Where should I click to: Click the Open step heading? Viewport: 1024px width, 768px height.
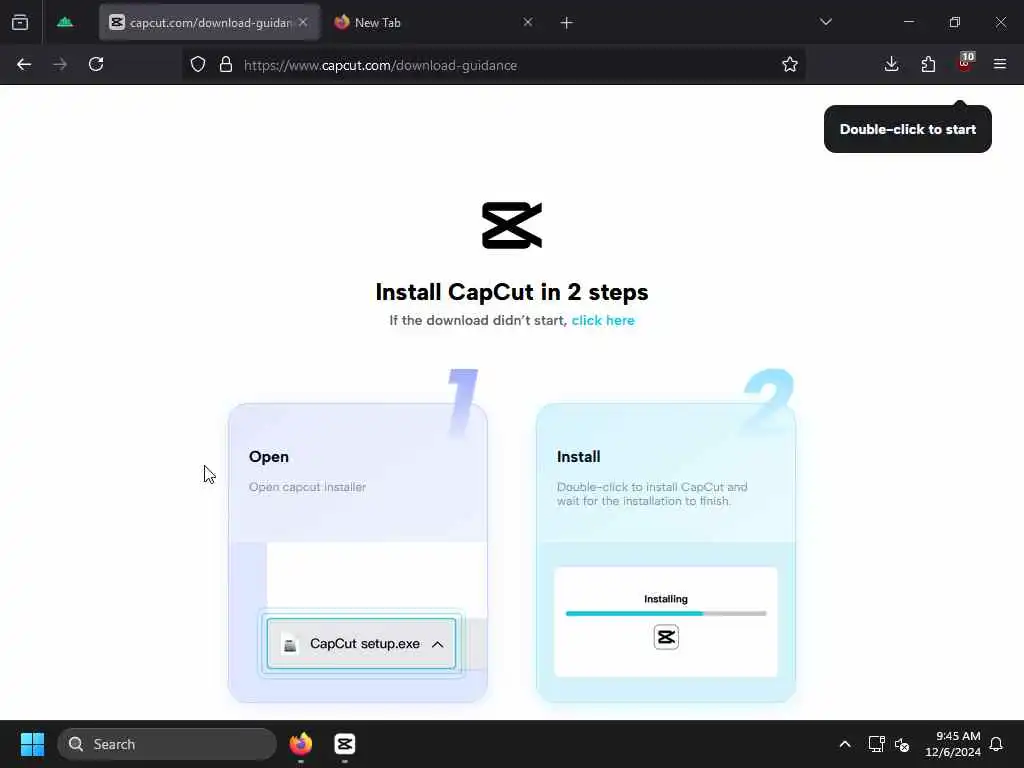click(268, 457)
